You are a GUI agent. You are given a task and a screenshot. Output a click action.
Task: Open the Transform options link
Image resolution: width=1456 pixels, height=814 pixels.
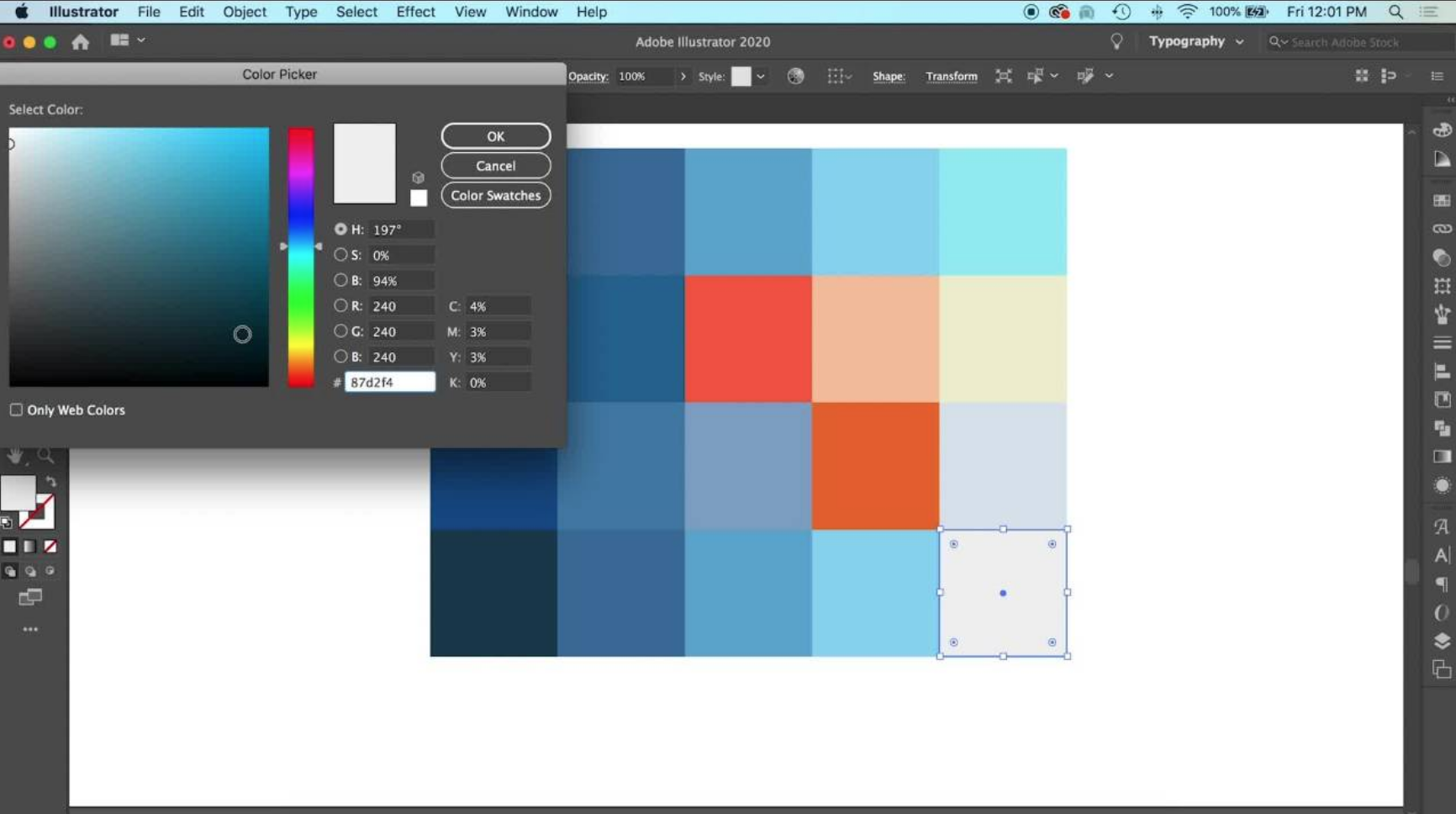click(x=952, y=76)
